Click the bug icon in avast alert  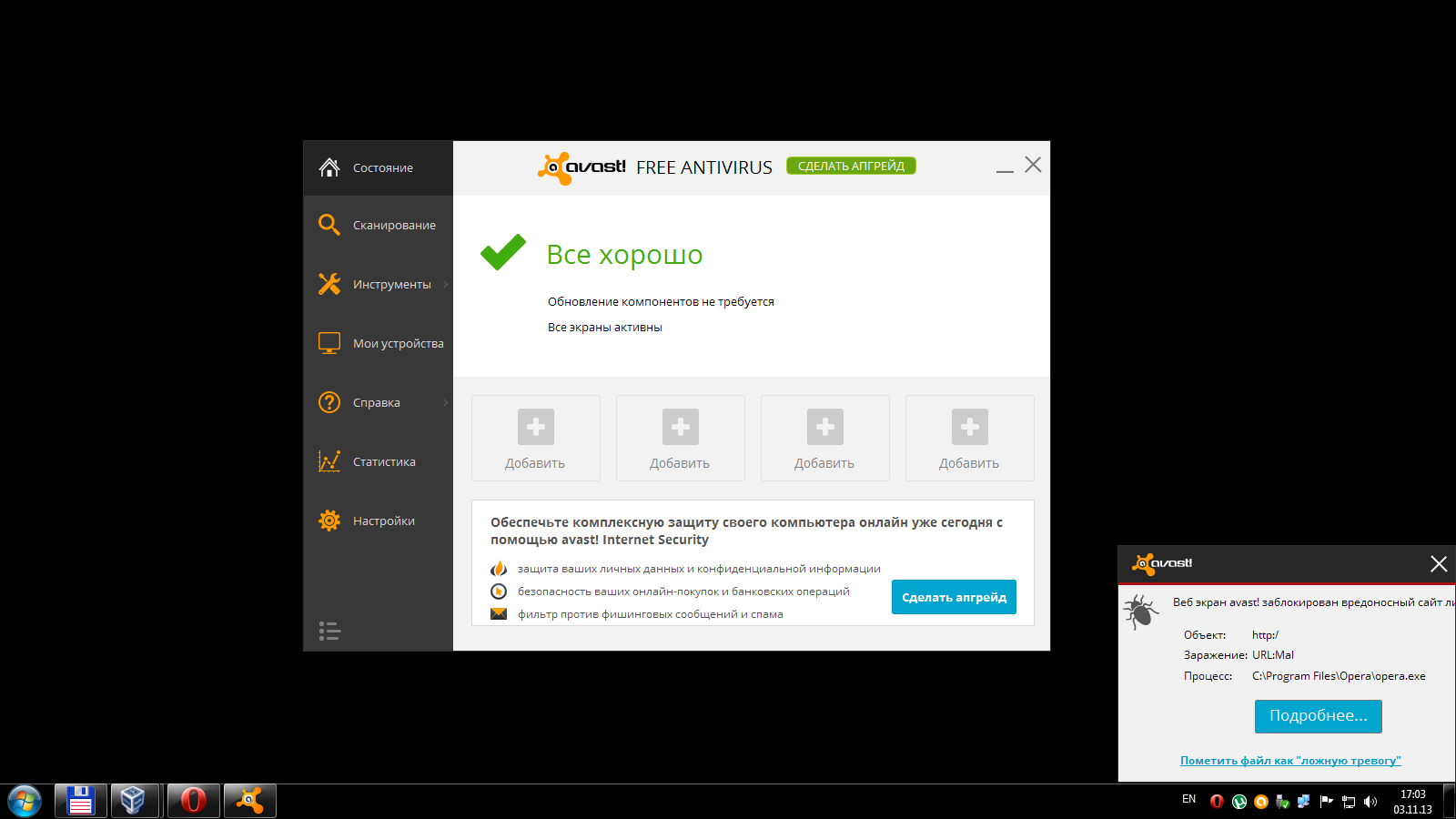coord(1140,612)
